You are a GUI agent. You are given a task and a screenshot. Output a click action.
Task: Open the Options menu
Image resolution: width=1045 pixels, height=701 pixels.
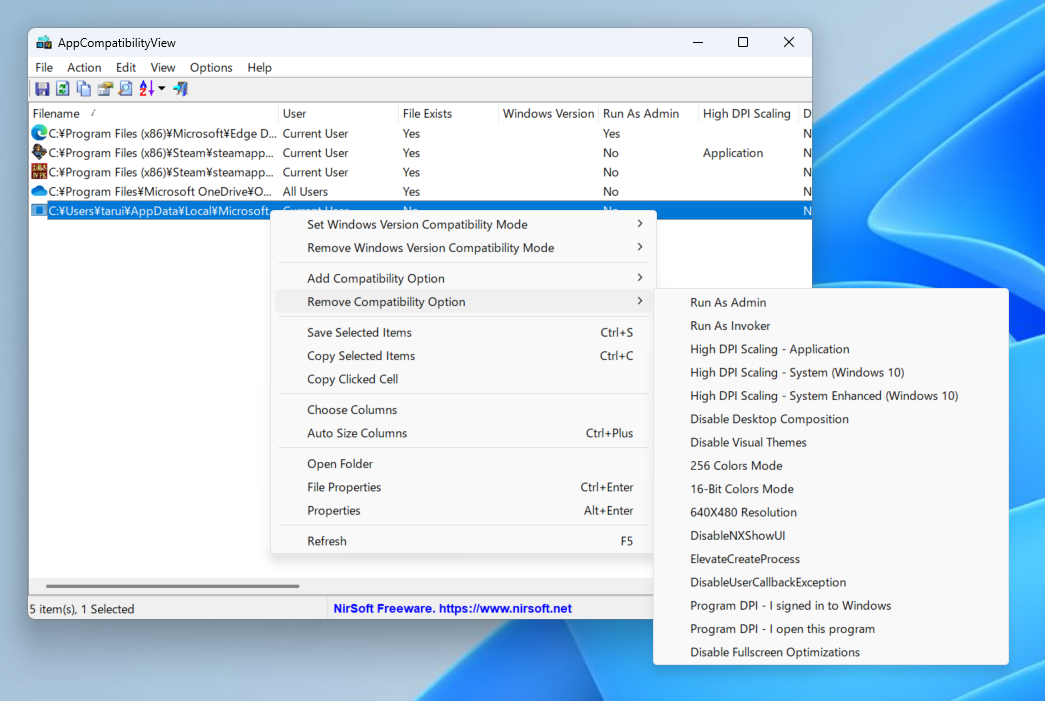click(211, 67)
